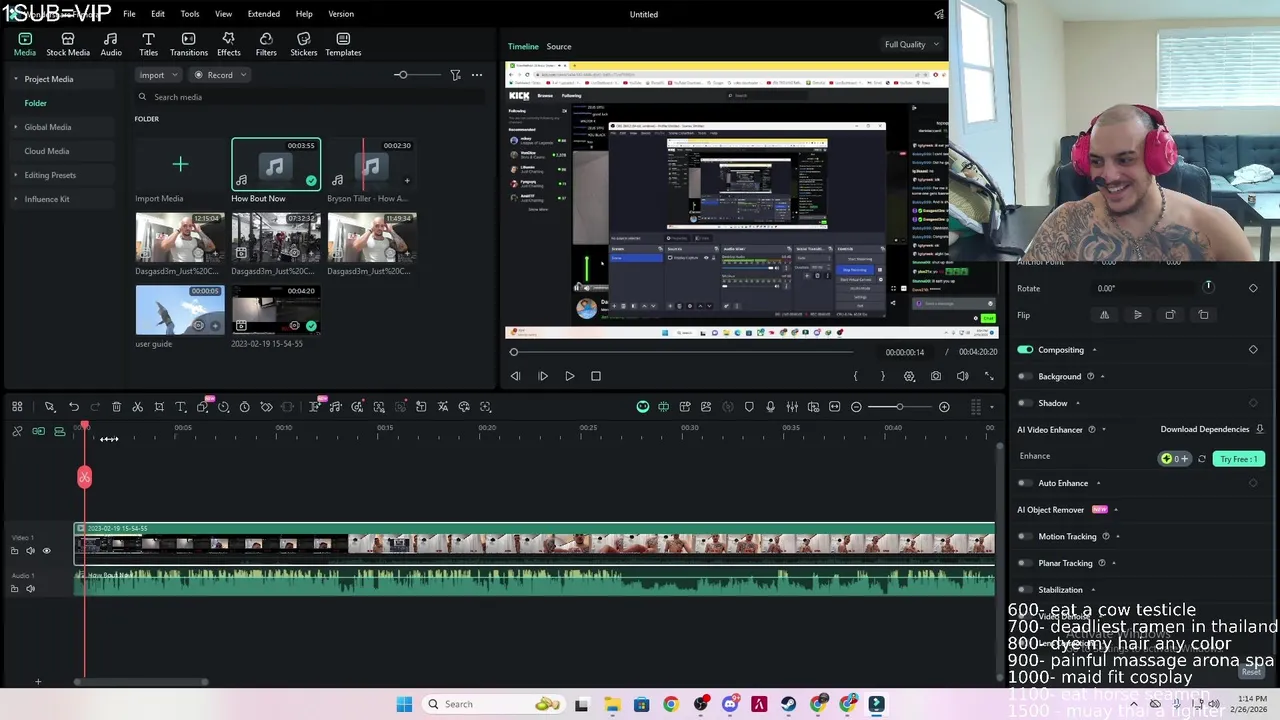Open the audio mixer
Image resolution: width=1280 pixels, height=720 pixels.
click(792, 407)
